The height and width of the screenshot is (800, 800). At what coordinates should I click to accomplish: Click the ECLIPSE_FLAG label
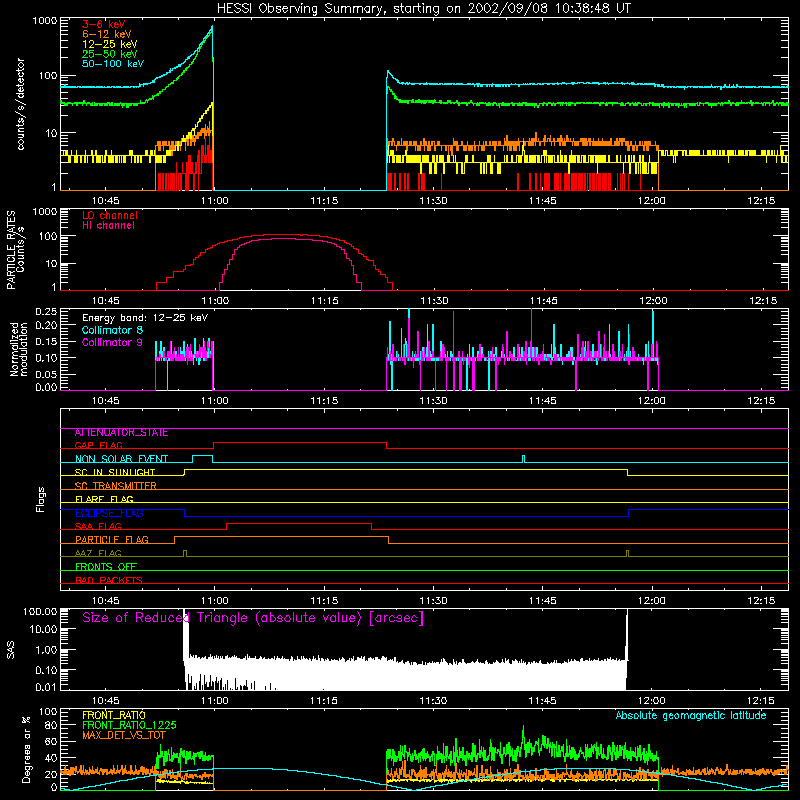click(x=109, y=513)
